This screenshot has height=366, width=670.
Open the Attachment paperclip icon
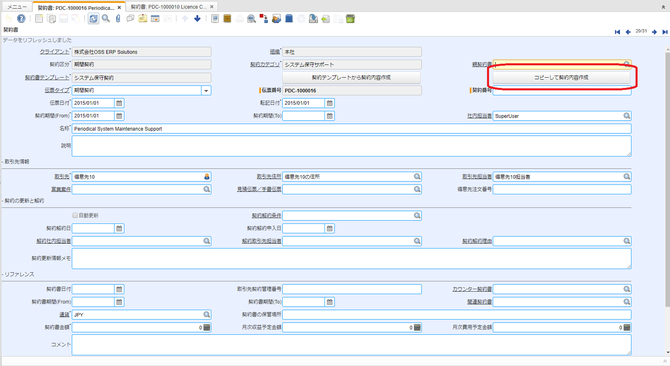point(118,18)
